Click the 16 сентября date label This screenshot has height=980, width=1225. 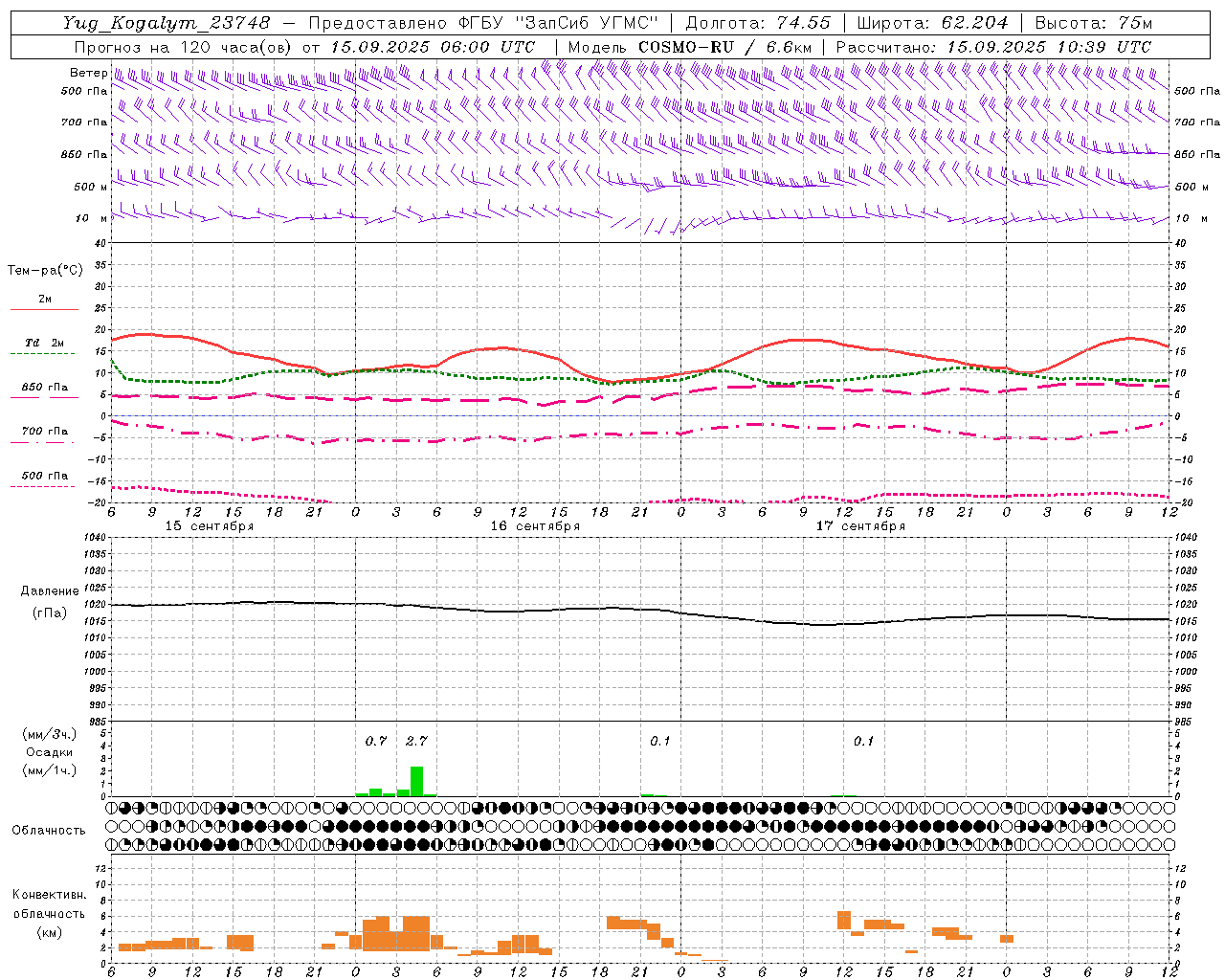(x=535, y=526)
